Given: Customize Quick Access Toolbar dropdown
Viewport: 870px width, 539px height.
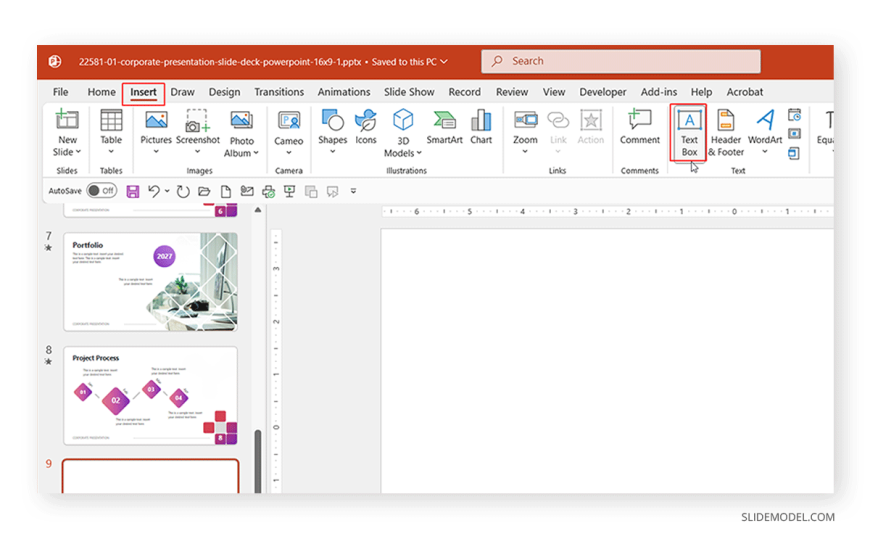Looking at the screenshot, I should pos(353,192).
